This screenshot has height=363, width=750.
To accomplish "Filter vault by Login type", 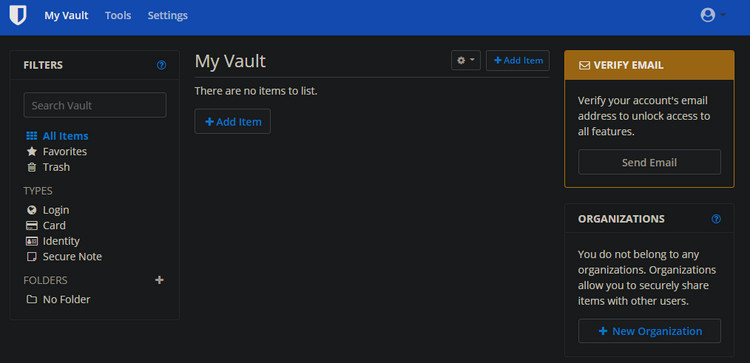I will point(48,210).
